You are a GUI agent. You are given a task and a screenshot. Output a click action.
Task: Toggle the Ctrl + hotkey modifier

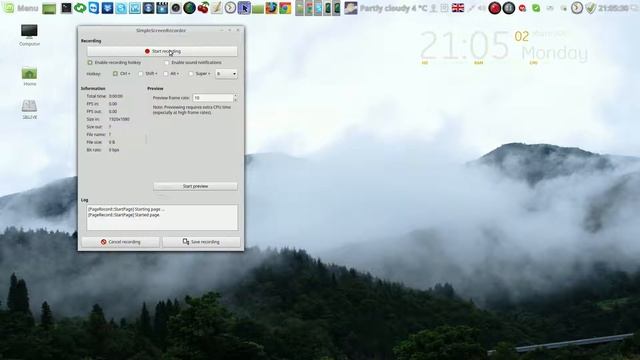tap(116, 74)
